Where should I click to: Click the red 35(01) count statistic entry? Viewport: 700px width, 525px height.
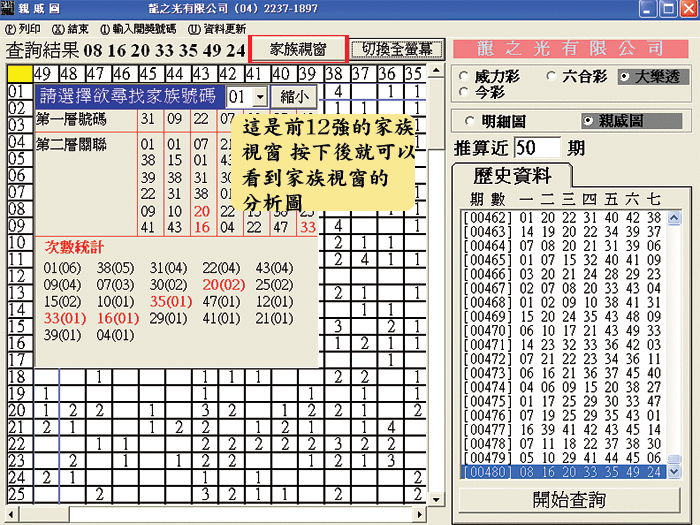point(171,302)
